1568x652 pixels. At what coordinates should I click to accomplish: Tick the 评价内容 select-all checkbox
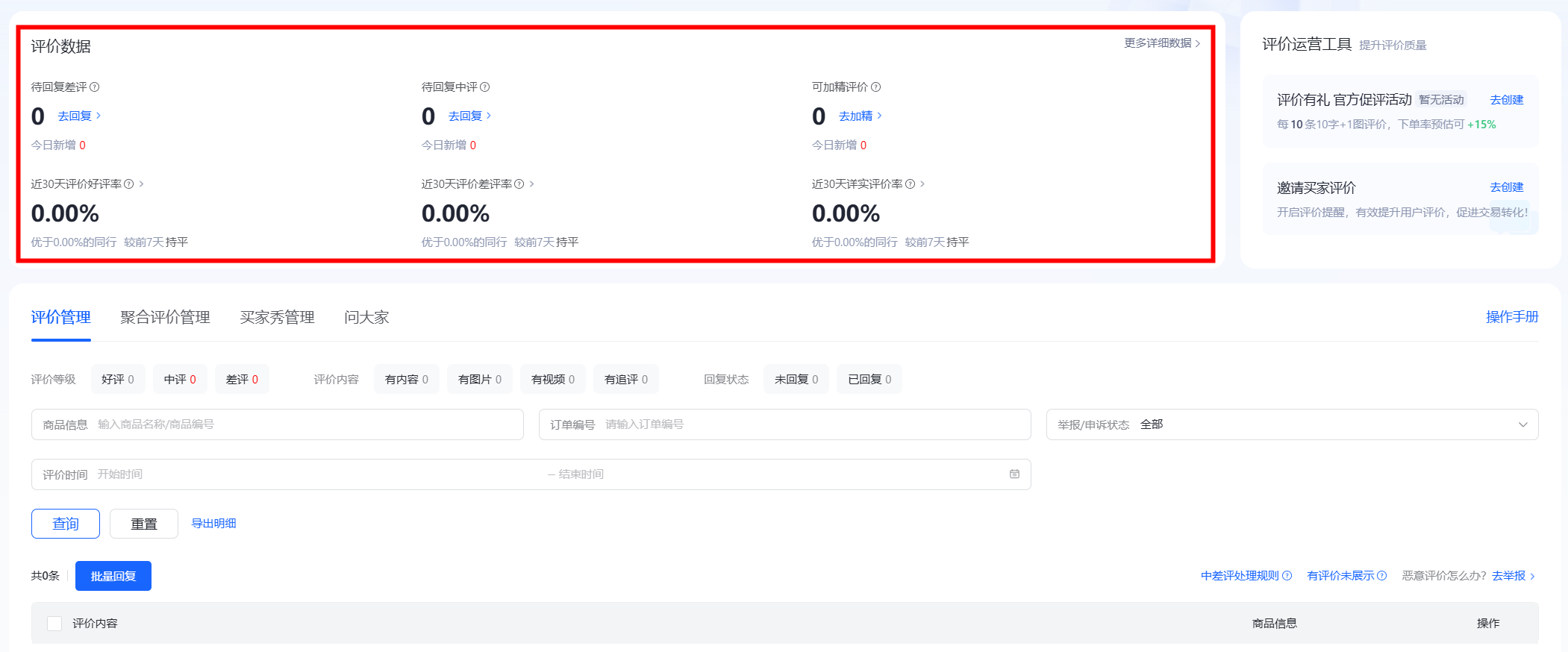[54, 624]
